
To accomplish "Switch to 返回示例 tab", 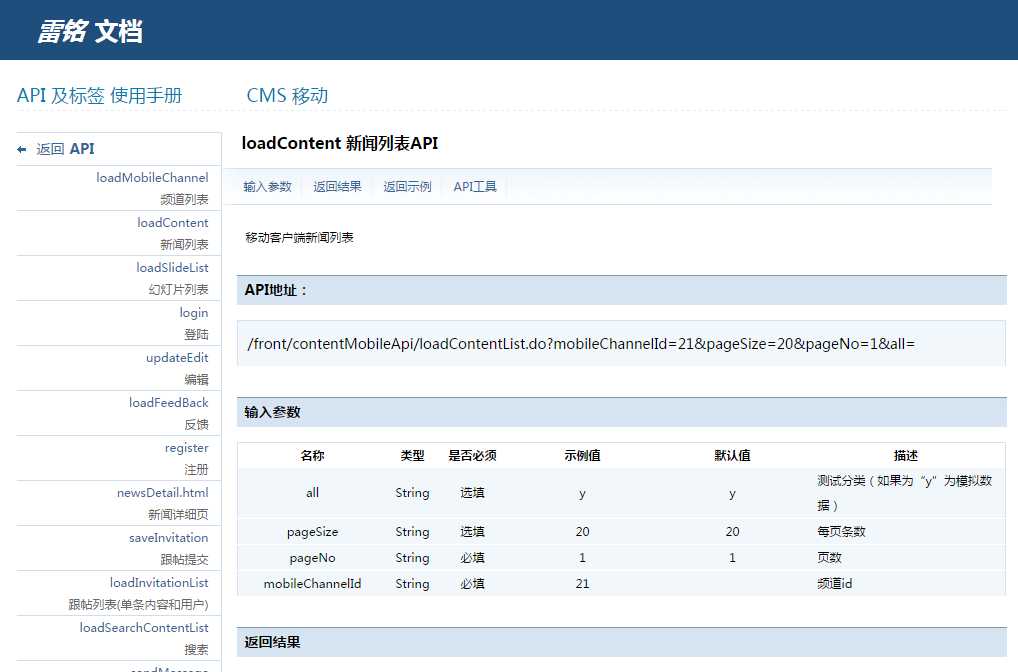I will pos(407,187).
